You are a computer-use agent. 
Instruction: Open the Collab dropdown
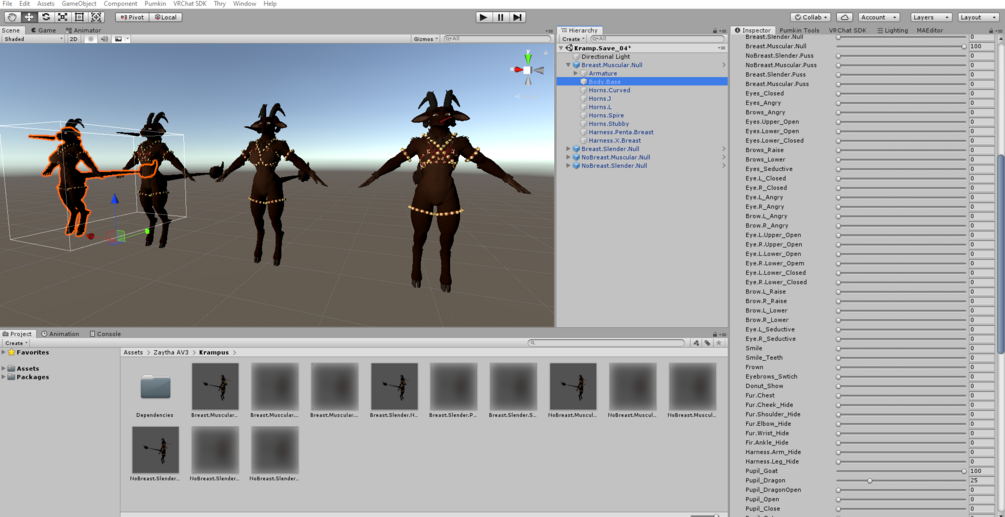[811, 17]
